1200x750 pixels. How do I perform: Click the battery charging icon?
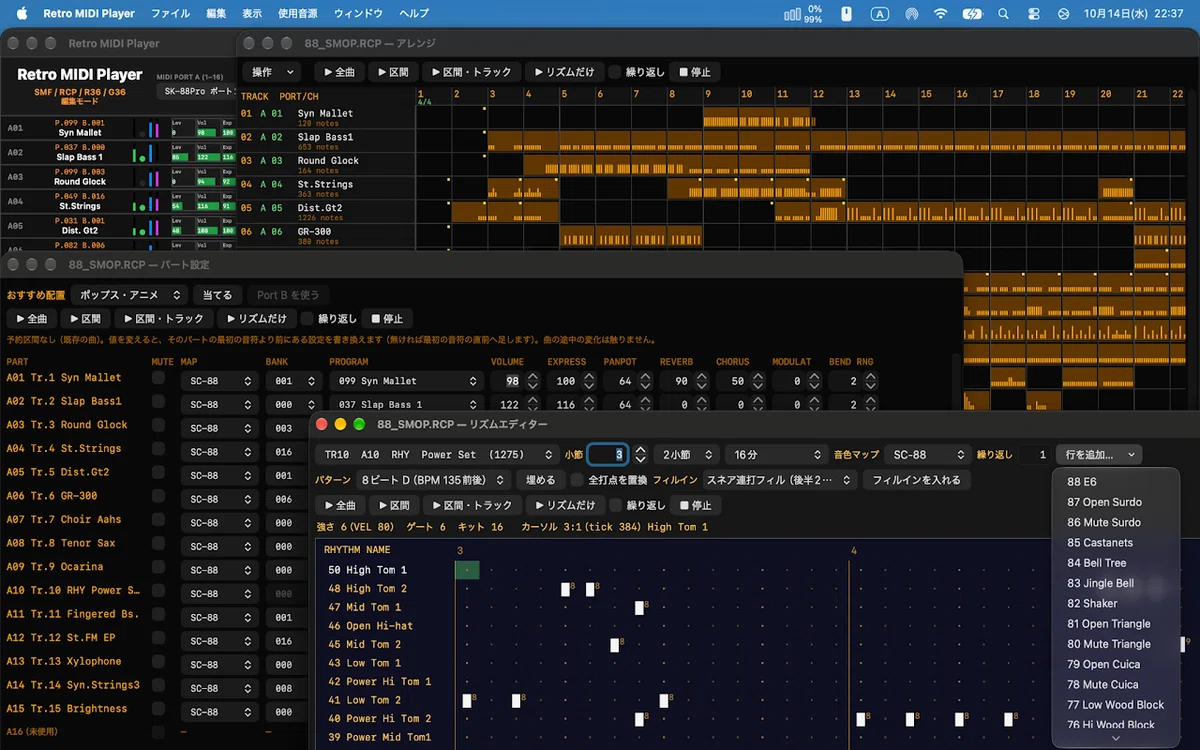click(972, 14)
